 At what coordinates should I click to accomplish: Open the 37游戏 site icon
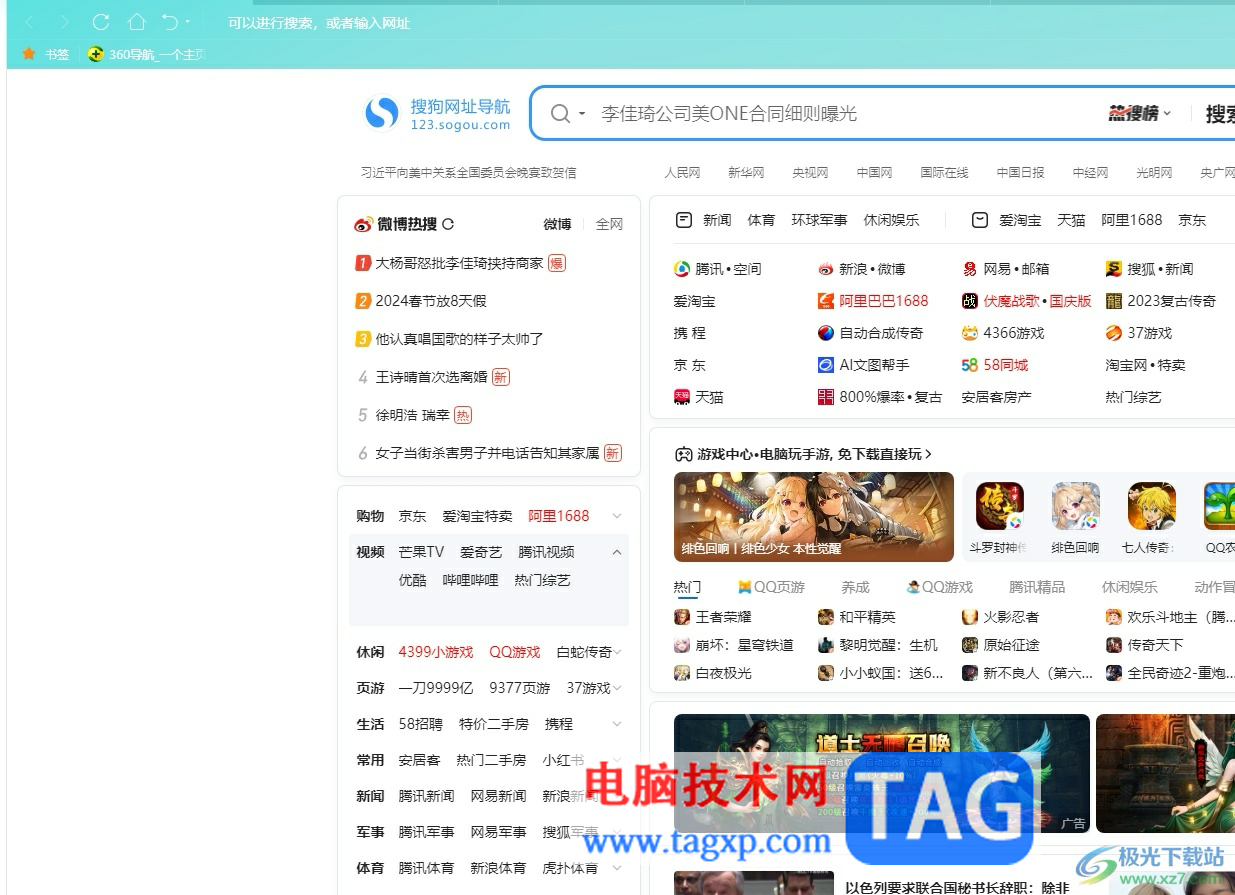[x=1114, y=333]
